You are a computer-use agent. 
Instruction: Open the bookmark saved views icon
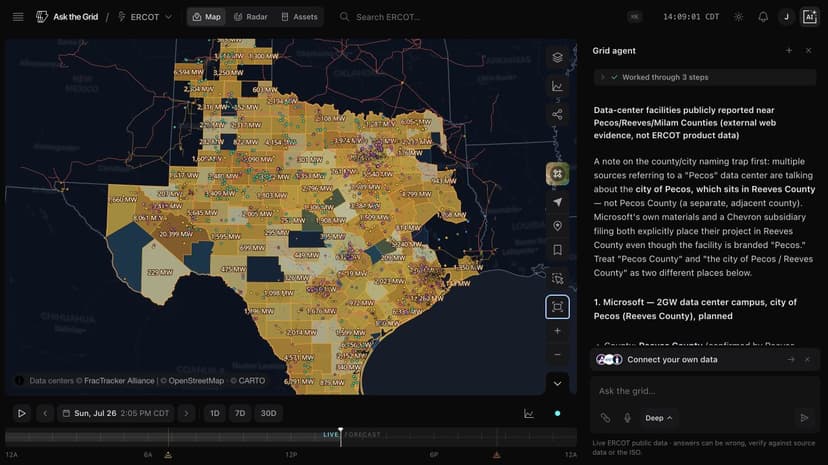(557, 250)
